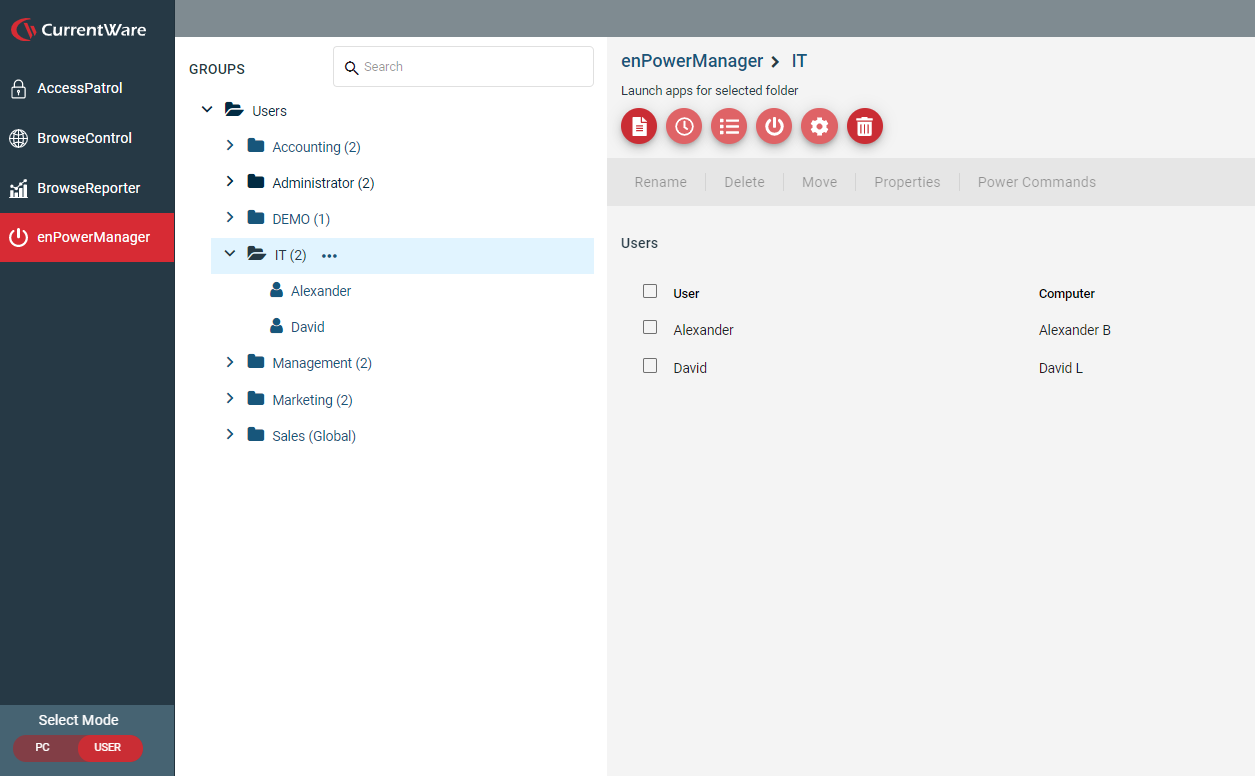The image size is (1255, 776).
Task: Click the User column header
Action: pos(686,294)
